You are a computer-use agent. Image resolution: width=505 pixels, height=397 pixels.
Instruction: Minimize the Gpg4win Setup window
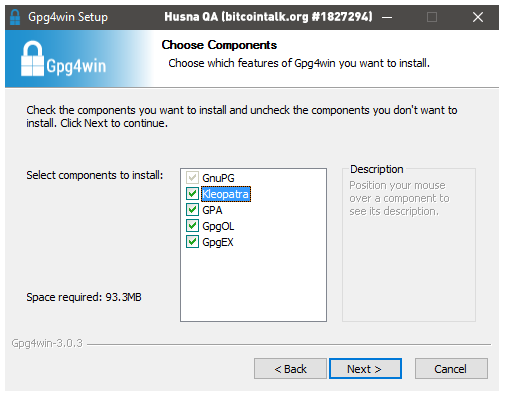pos(387,17)
